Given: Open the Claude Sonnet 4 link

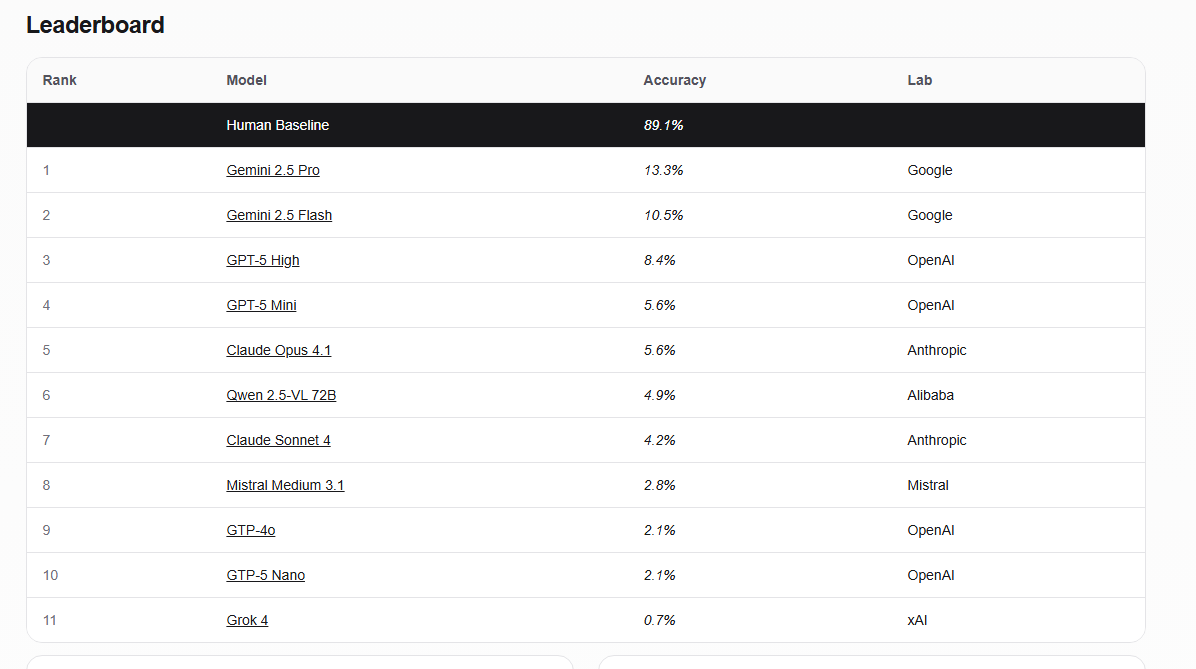Looking at the screenshot, I should pyautogui.click(x=278, y=440).
